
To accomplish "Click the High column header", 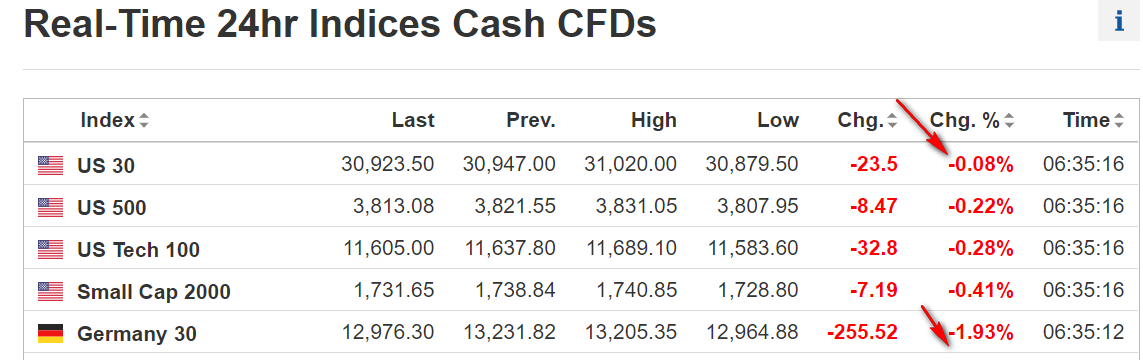I will click(x=654, y=120).
